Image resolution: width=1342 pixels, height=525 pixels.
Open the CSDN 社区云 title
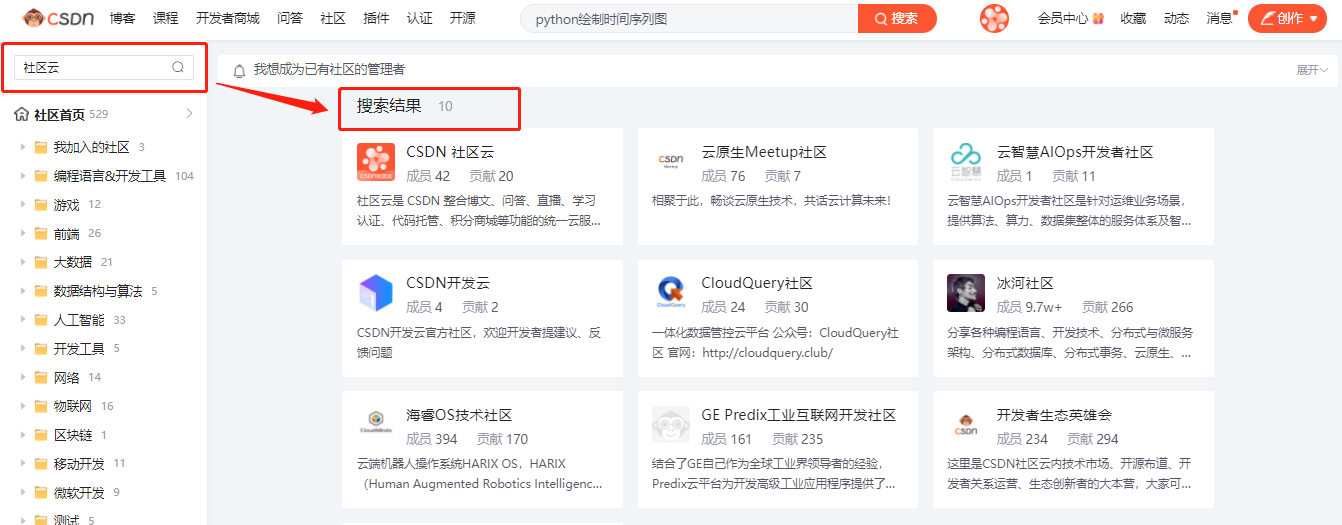[450, 152]
